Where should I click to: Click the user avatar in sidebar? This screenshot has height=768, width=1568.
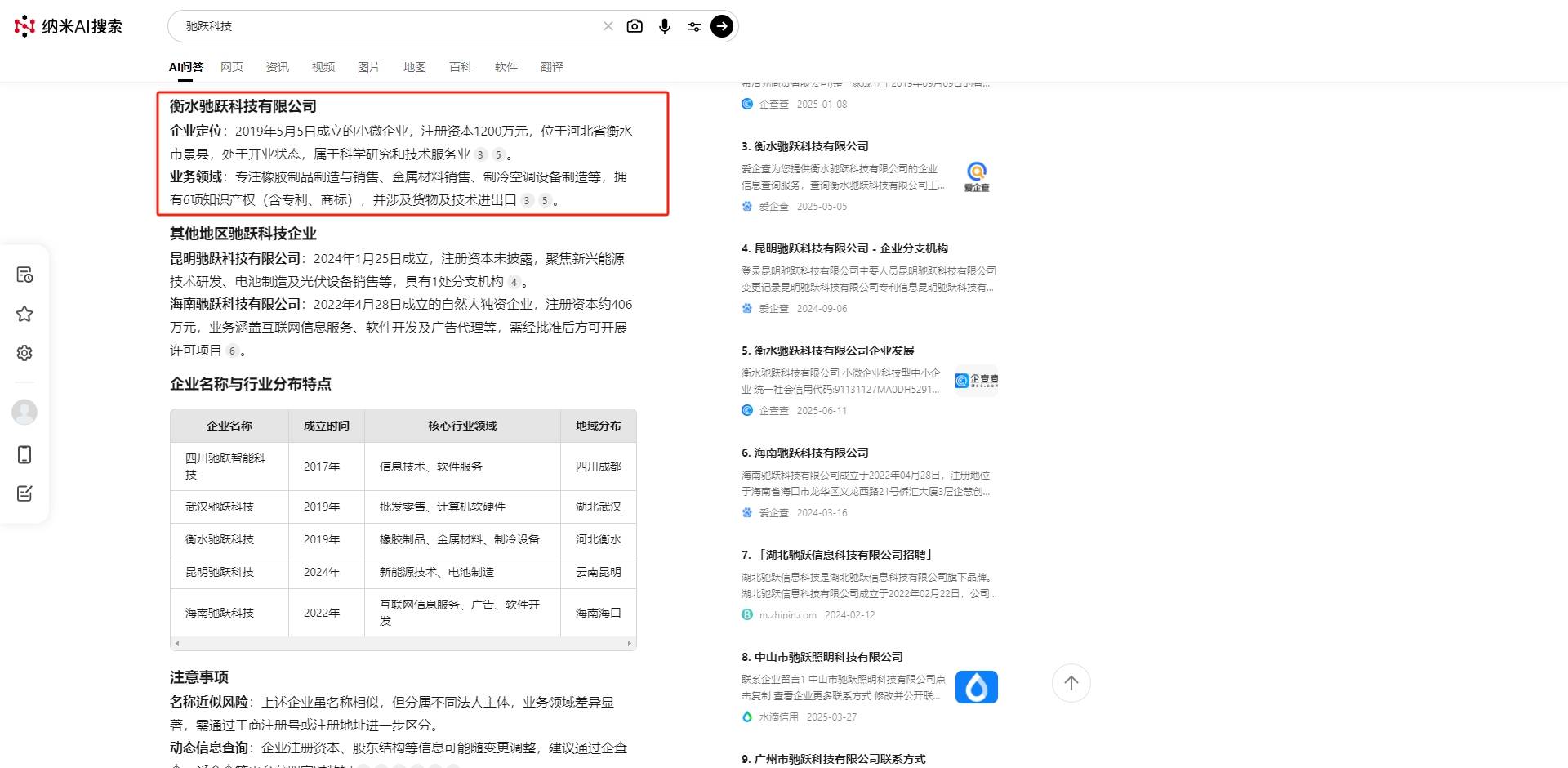[x=24, y=412]
